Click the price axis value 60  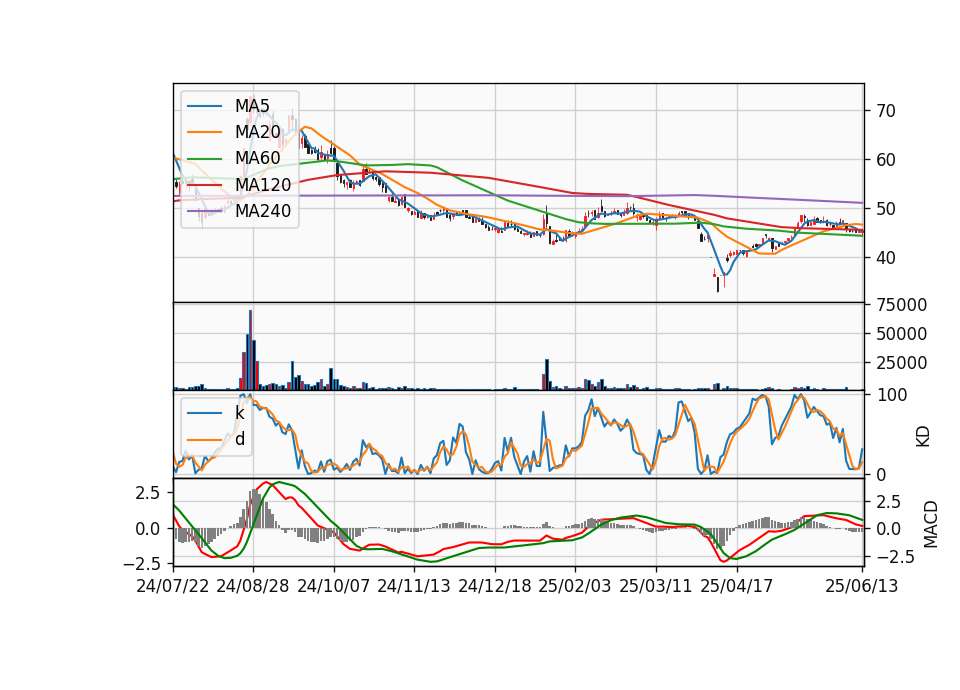click(885, 160)
